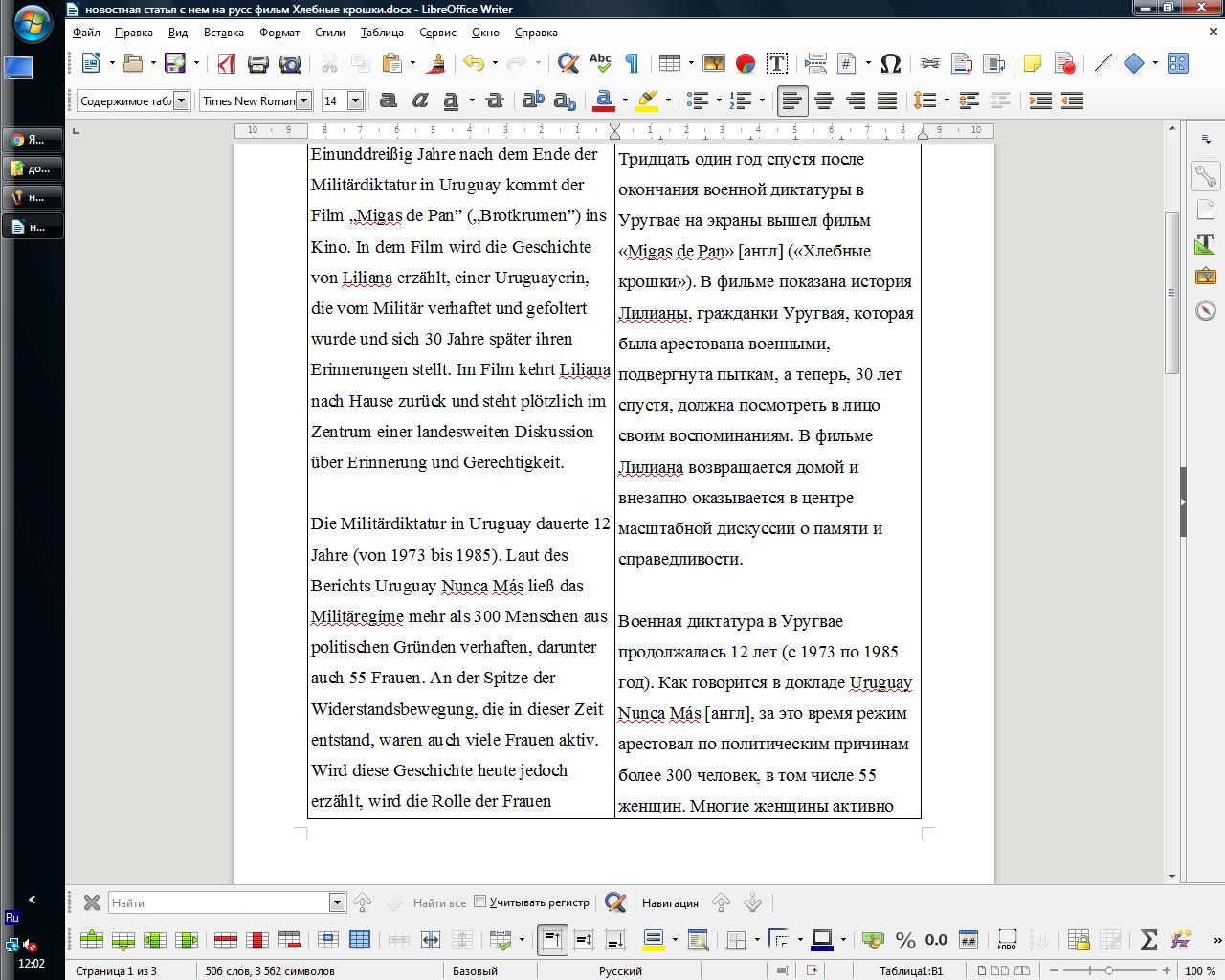Image resolution: width=1225 pixels, height=980 pixels.
Task: Click the Windows Start button
Action: pos(32,24)
